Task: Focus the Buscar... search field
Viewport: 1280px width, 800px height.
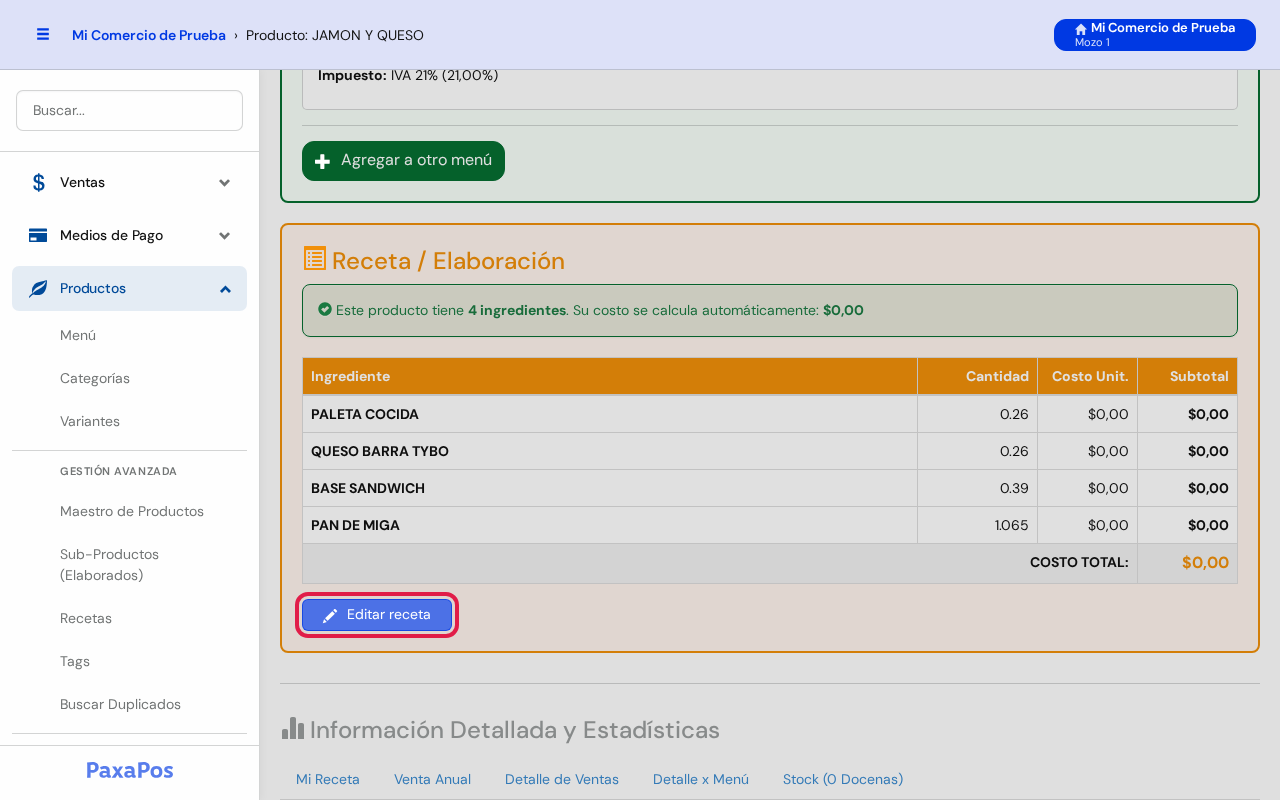Action: point(129,110)
